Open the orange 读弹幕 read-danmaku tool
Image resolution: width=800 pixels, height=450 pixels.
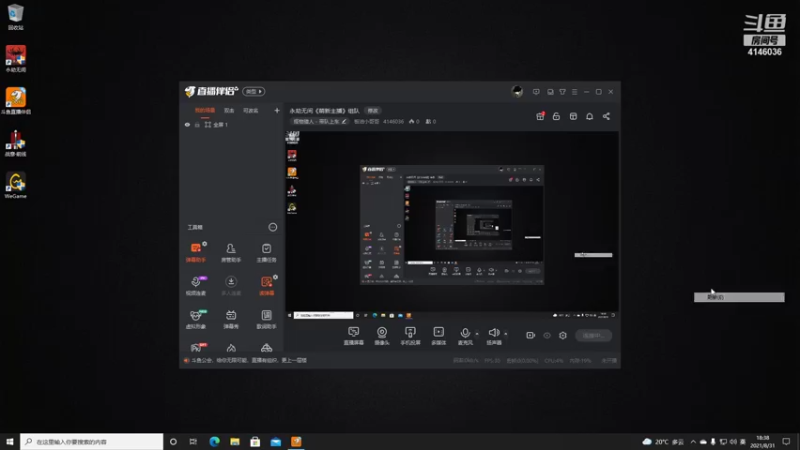point(266,285)
